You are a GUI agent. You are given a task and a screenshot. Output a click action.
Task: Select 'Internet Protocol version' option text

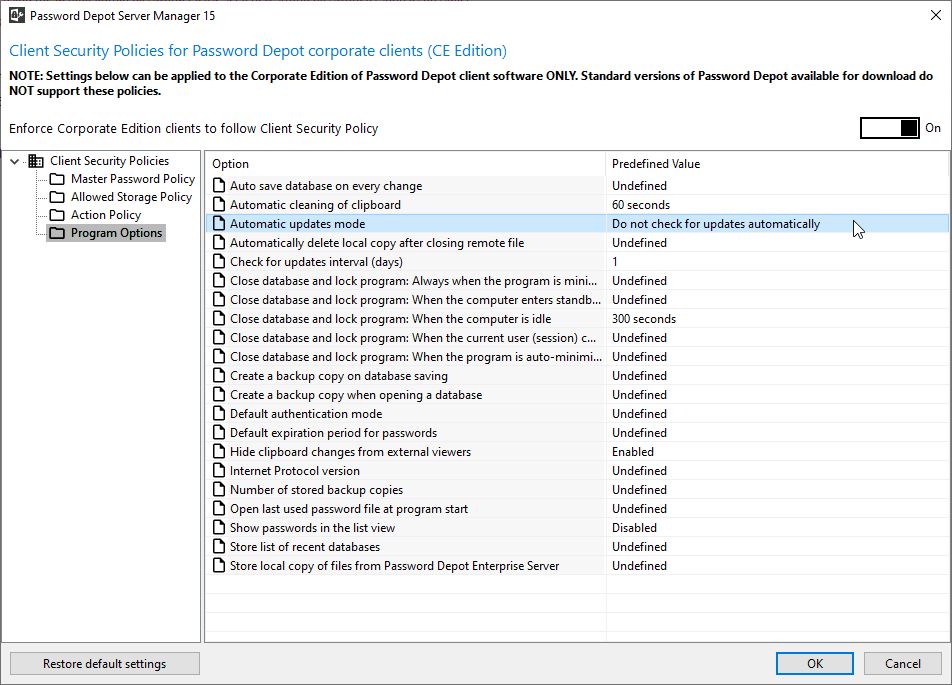(294, 471)
